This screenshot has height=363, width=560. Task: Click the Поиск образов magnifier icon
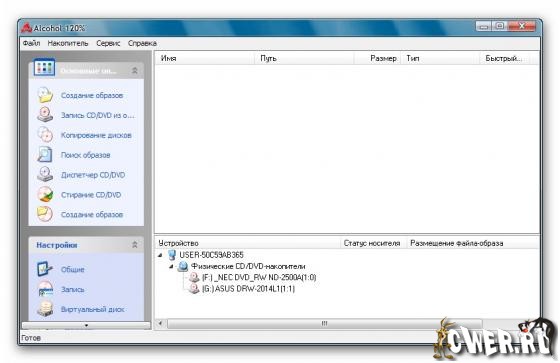[45, 155]
